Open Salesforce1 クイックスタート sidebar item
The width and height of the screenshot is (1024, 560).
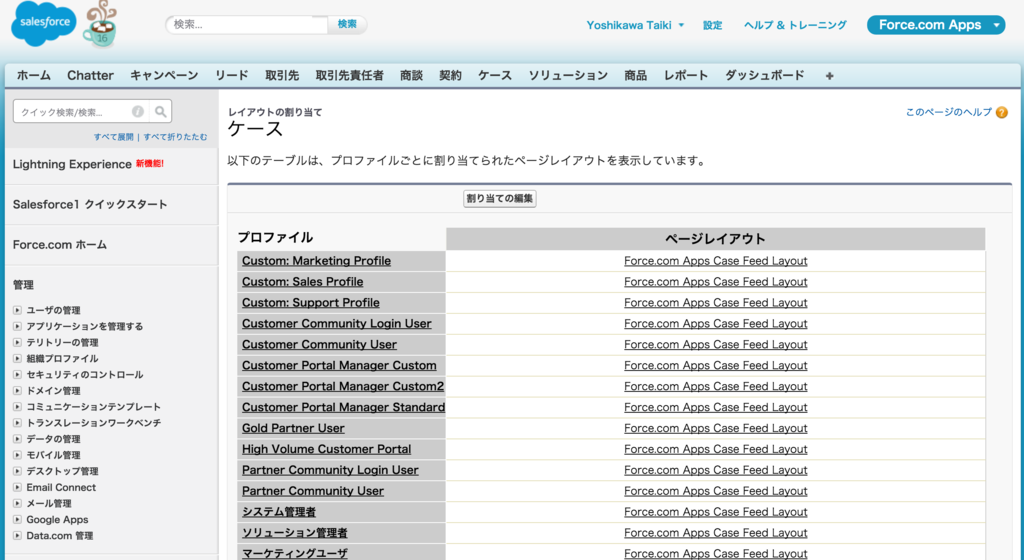click(90, 204)
